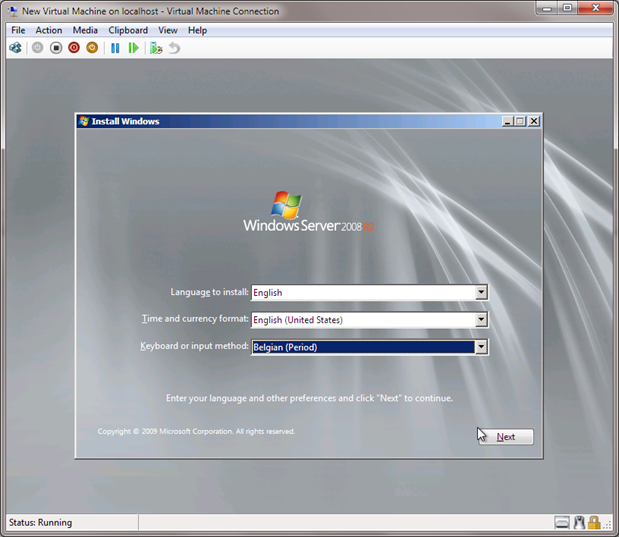Click the green Reset/play icon
This screenshot has height=537, width=619.
coord(133,48)
